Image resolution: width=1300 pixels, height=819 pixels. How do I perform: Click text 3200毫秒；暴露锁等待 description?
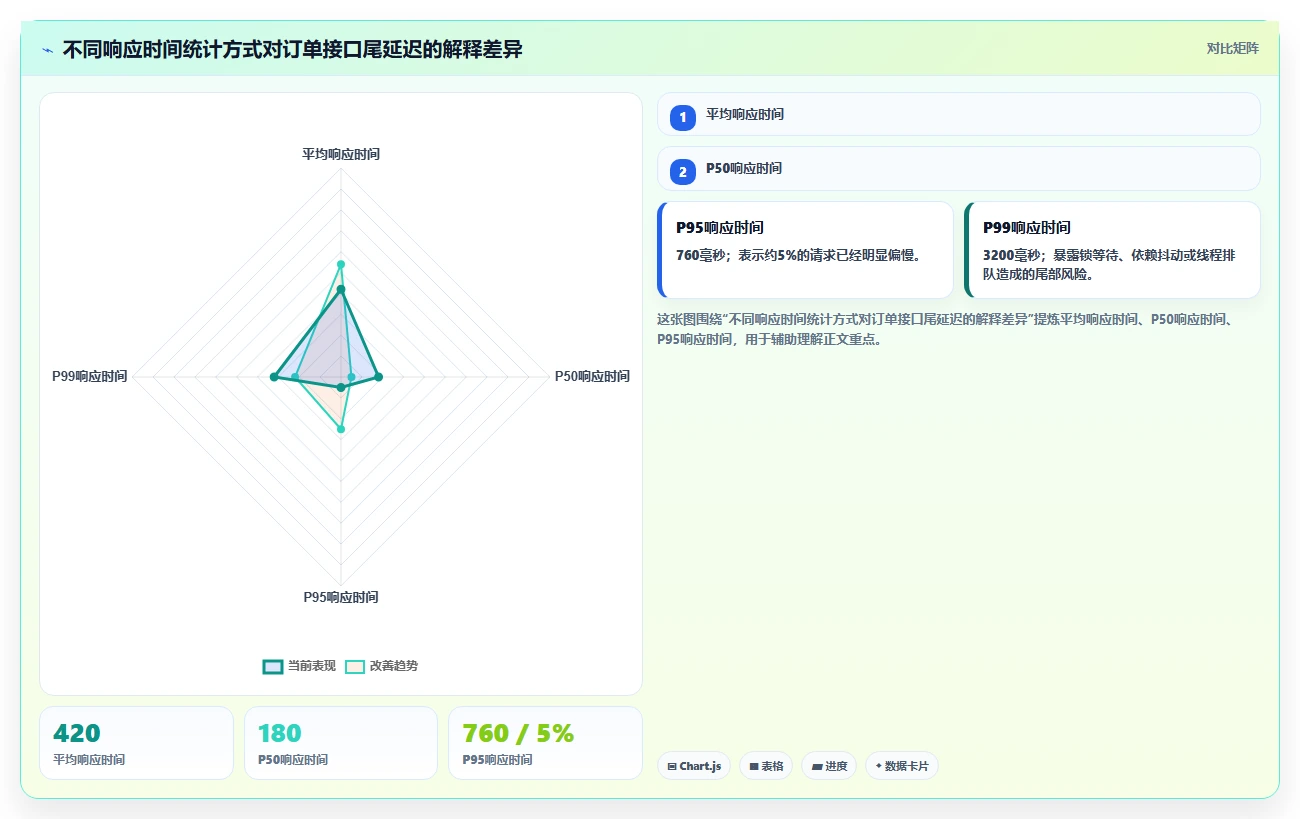1109,264
